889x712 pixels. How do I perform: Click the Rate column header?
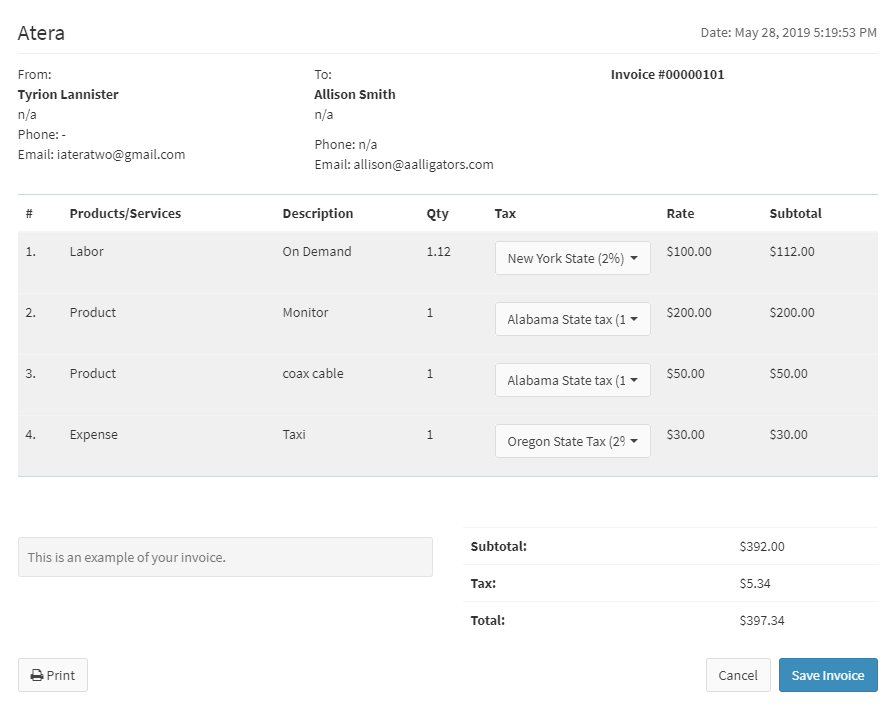pos(680,213)
